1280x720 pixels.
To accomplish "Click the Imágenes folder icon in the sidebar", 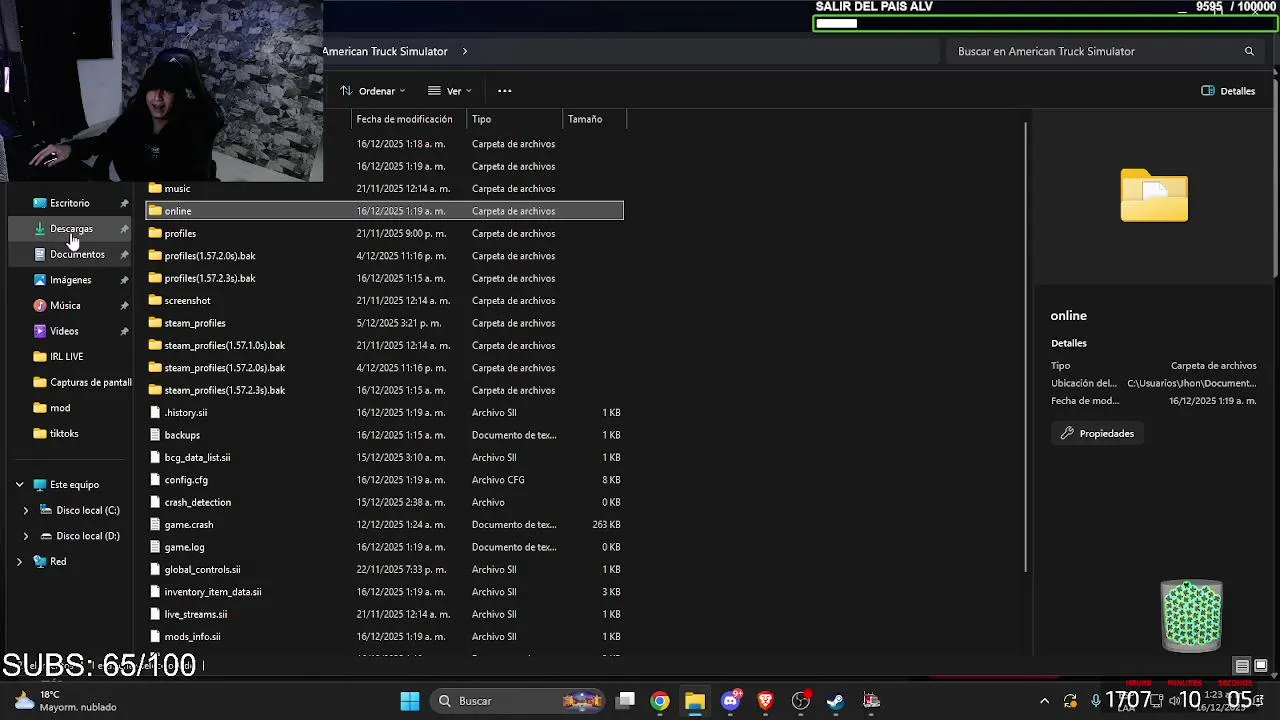I will tap(40, 280).
